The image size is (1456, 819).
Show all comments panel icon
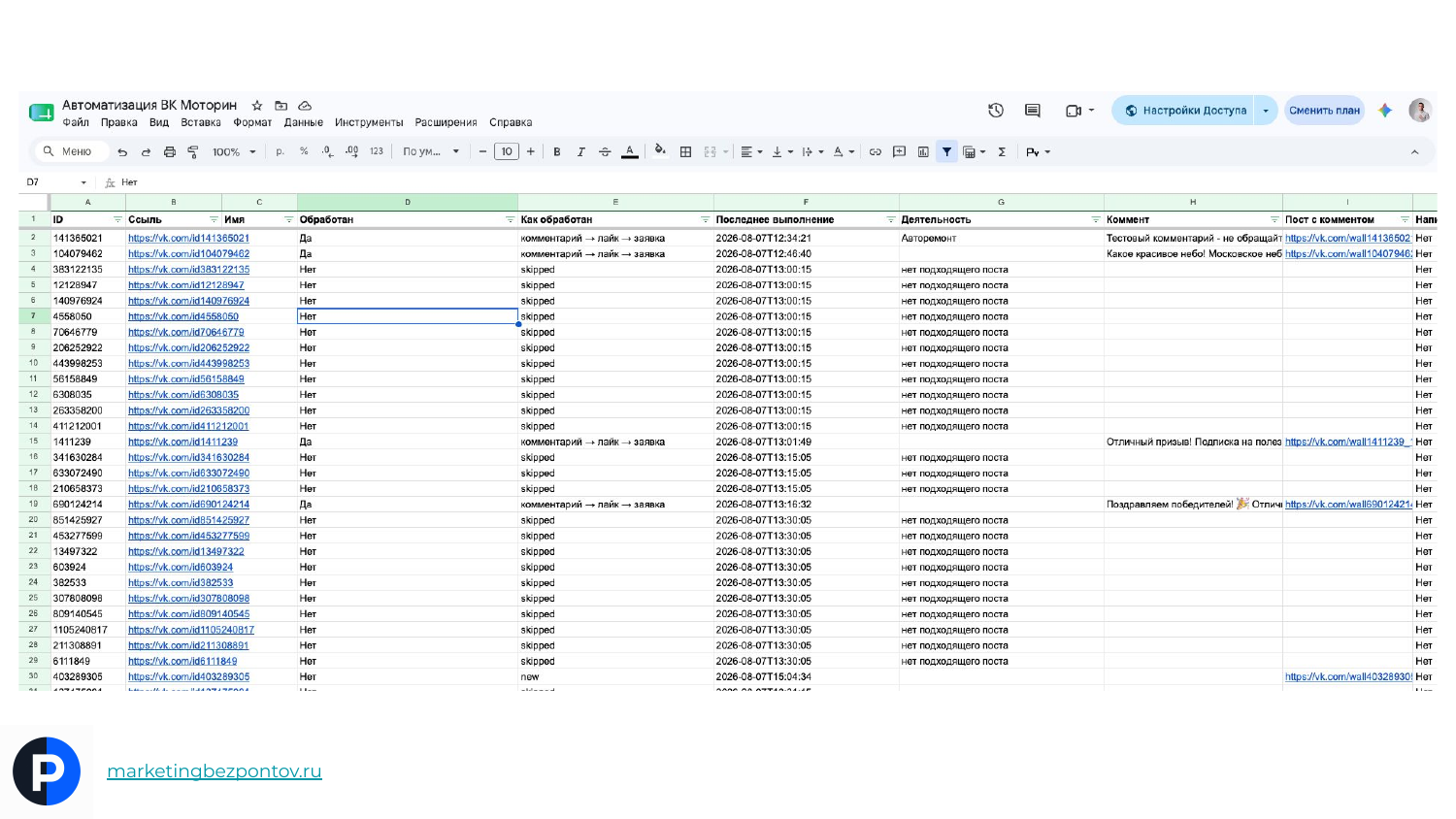point(1033,111)
